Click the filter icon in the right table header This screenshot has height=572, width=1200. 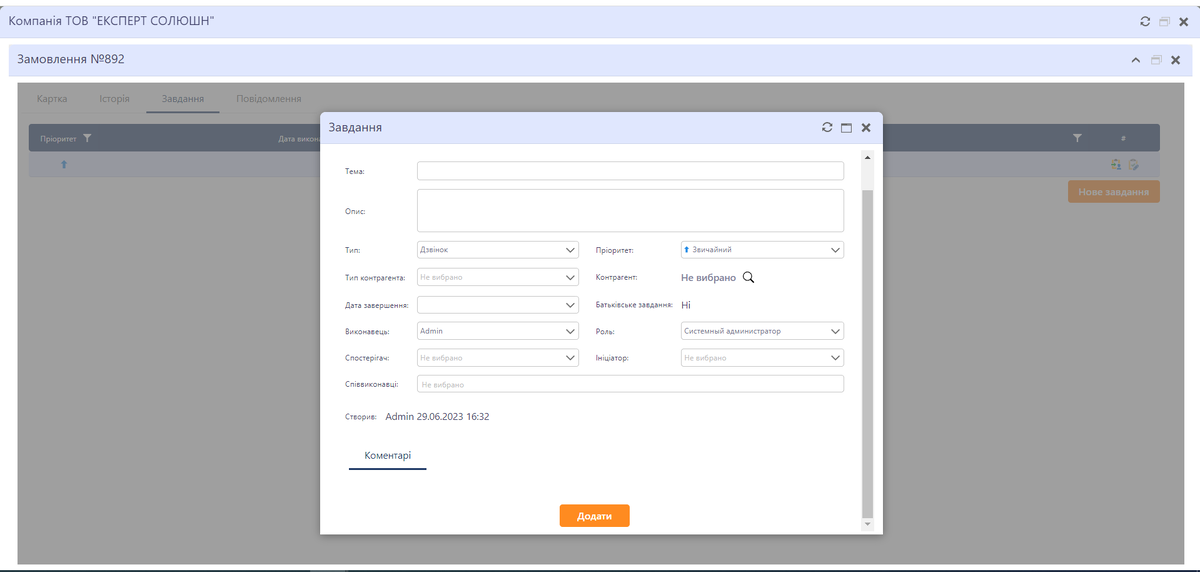(1077, 138)
